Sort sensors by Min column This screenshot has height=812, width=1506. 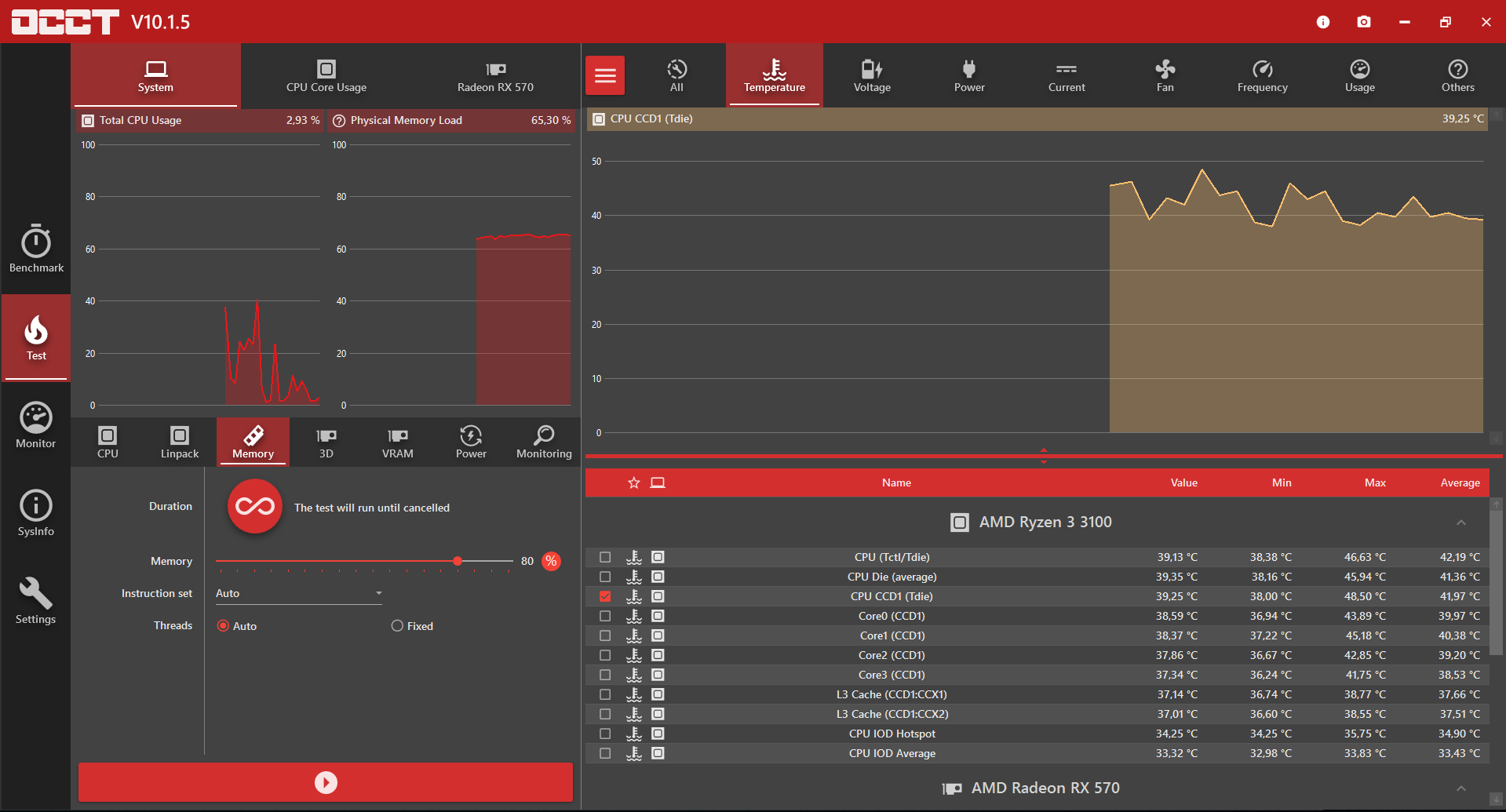(x=1282, y=482)
